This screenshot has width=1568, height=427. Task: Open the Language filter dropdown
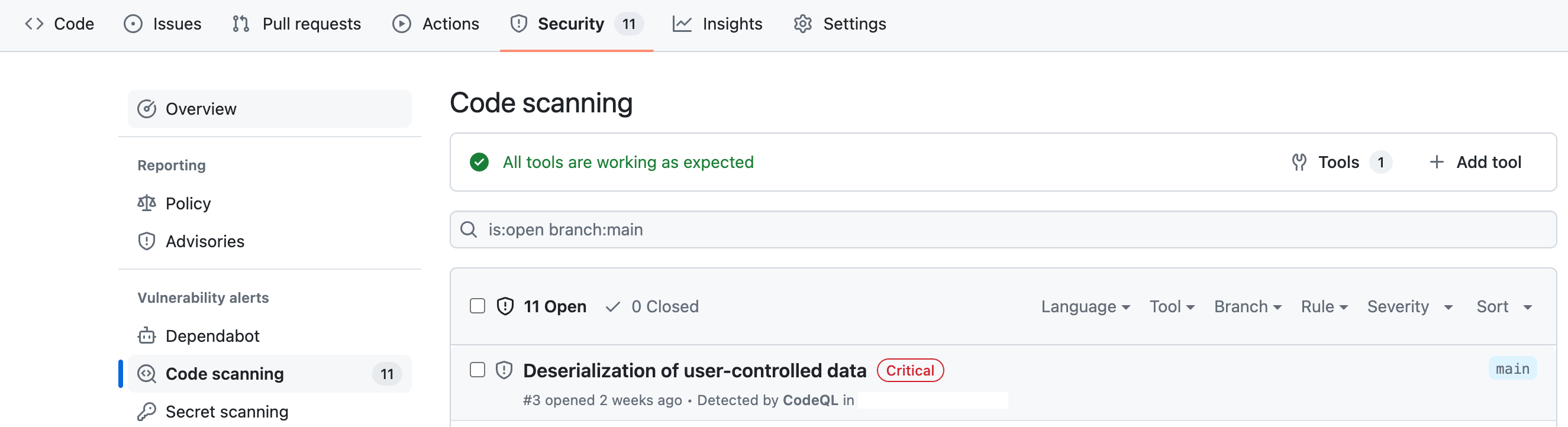(x=1085, y=306)
